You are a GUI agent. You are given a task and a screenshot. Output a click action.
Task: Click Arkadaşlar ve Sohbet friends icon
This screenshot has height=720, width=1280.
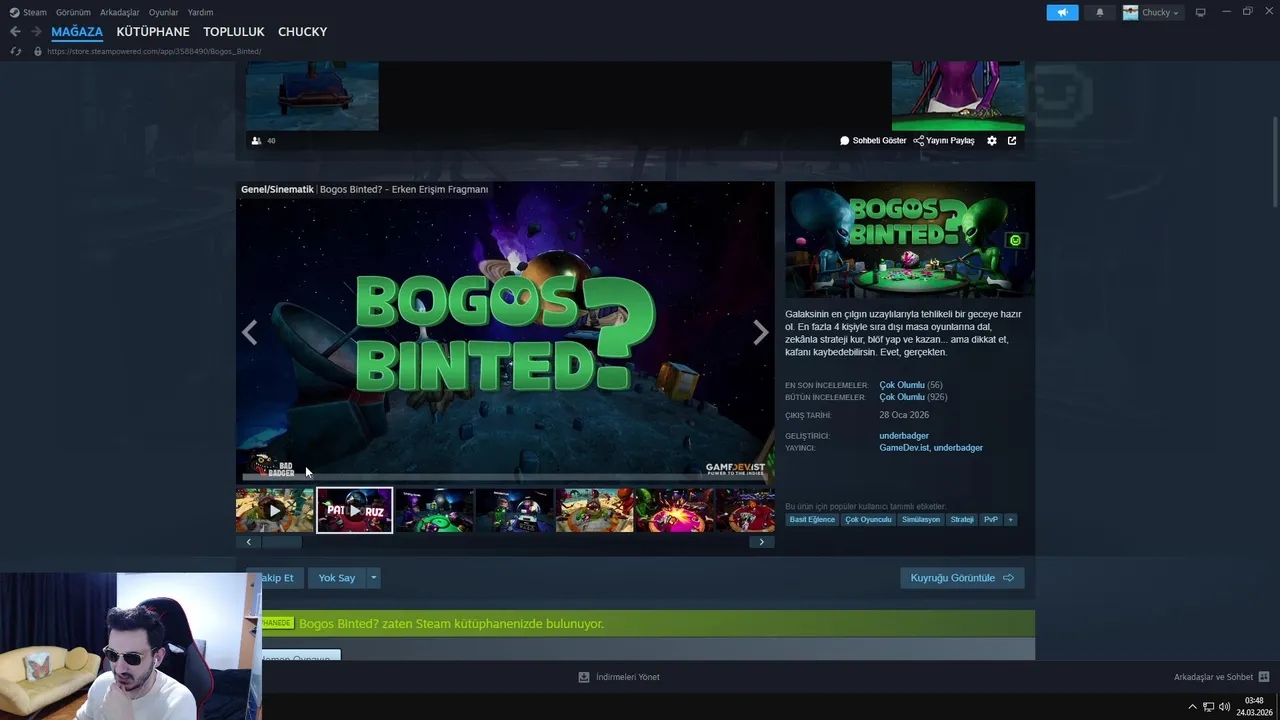(1264, 677)
